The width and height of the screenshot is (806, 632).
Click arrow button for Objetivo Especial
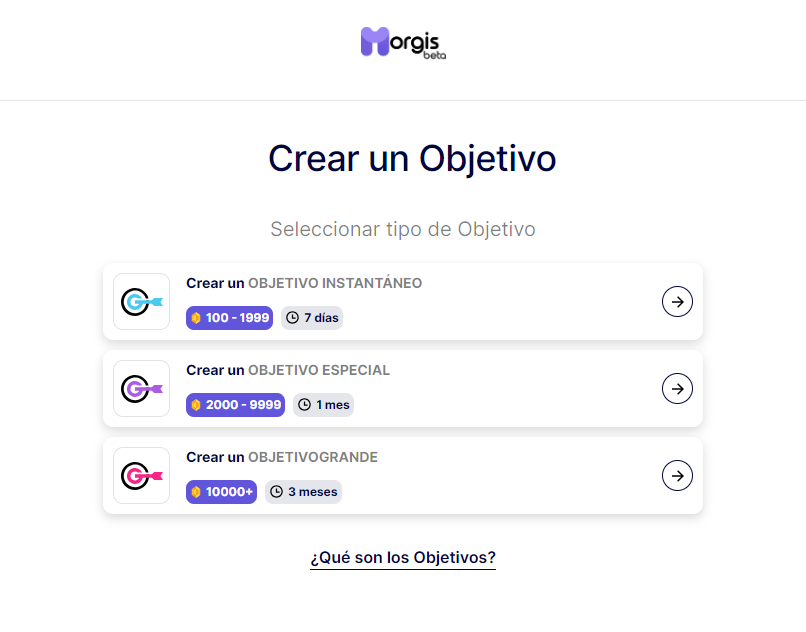pos(677,388)
